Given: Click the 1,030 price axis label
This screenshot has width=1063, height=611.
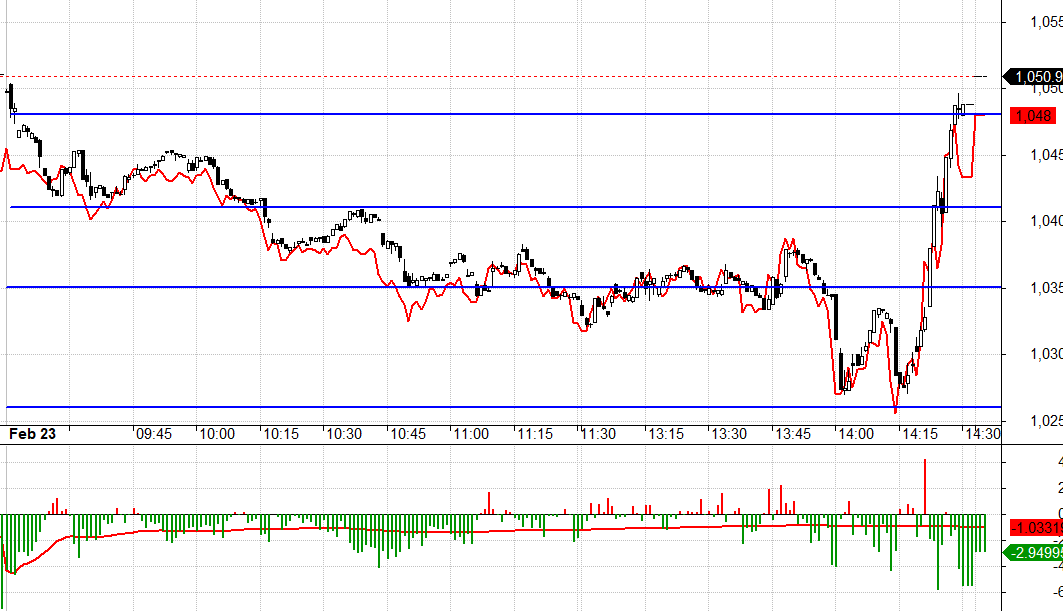Looking at the screenshot, I should point(1045,354).
